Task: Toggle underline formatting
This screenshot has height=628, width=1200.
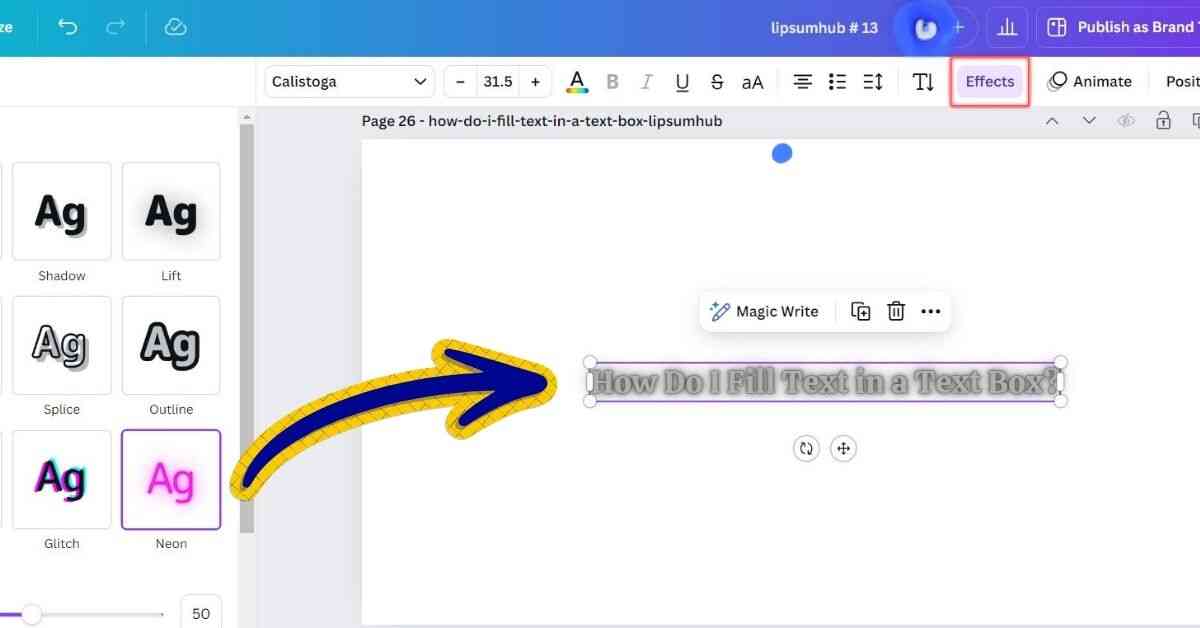Action: pos(682,82)
